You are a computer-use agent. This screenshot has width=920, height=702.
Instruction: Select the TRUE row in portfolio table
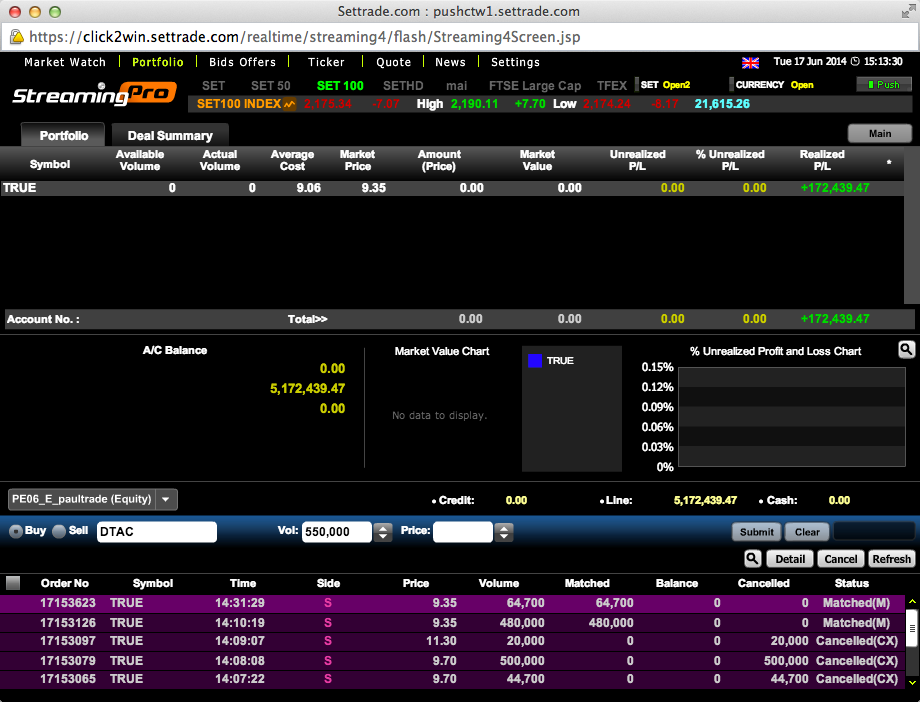[x=452, y=188]
